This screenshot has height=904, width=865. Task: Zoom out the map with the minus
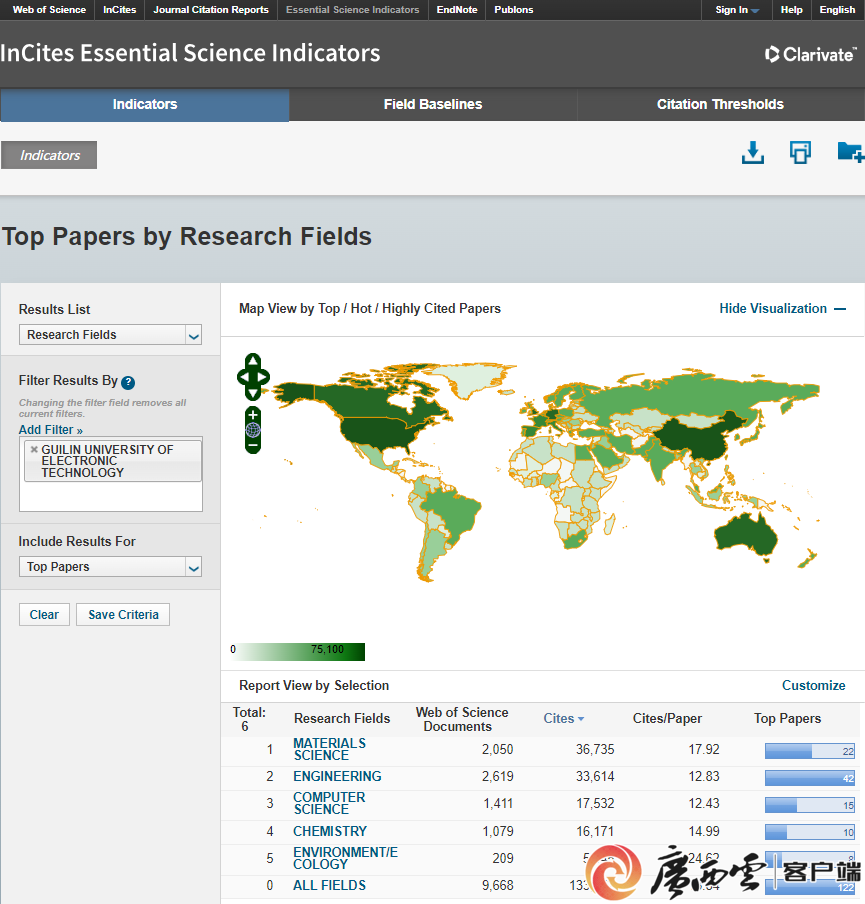tap(253, 445)
